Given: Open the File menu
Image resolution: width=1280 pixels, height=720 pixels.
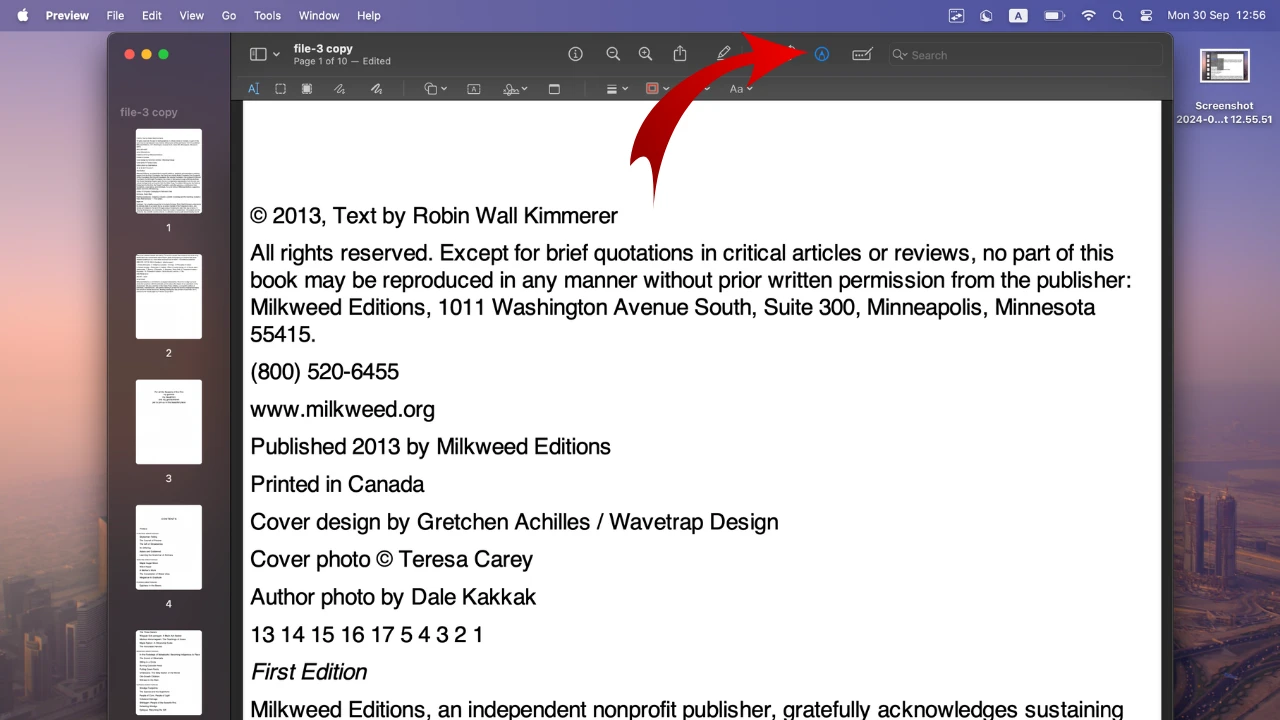Looking at the screenshot, I should [x=115, y=15].
